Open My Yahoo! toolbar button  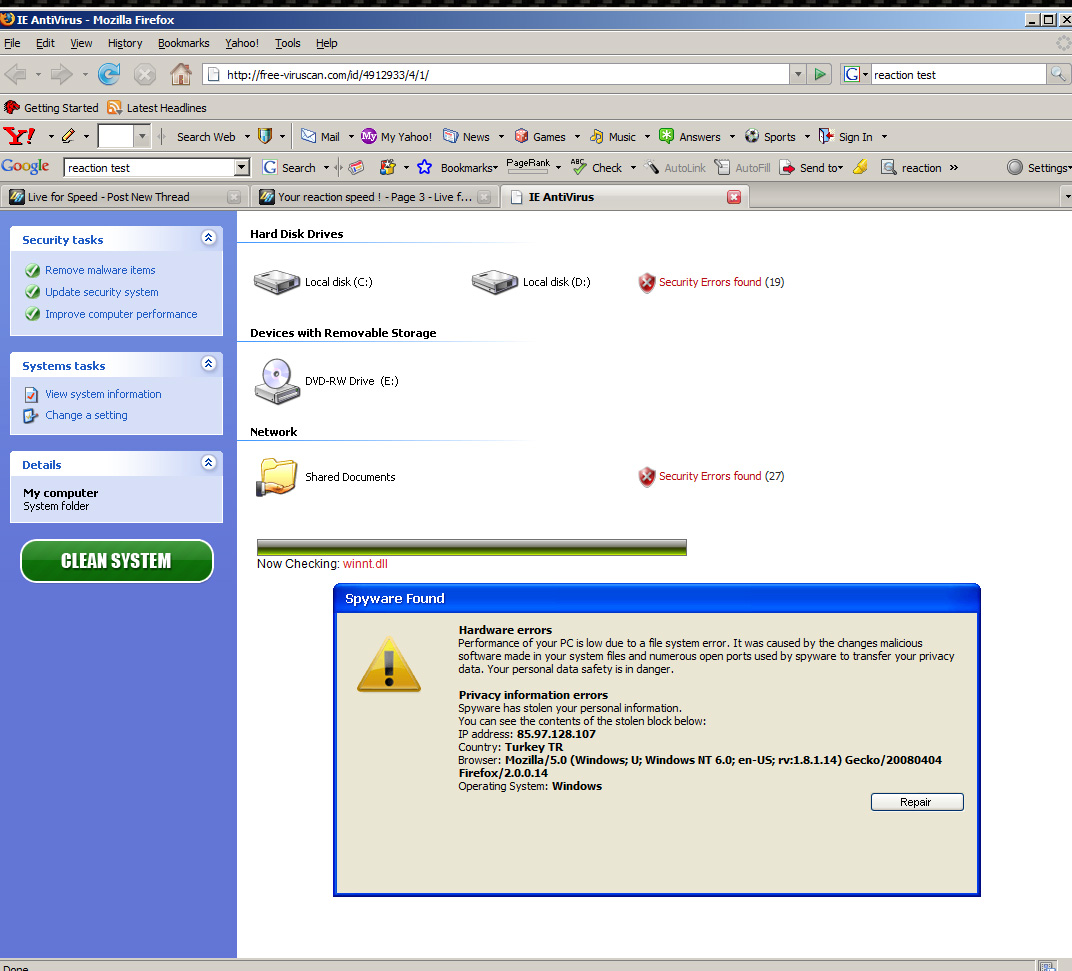tap(397, 136)
